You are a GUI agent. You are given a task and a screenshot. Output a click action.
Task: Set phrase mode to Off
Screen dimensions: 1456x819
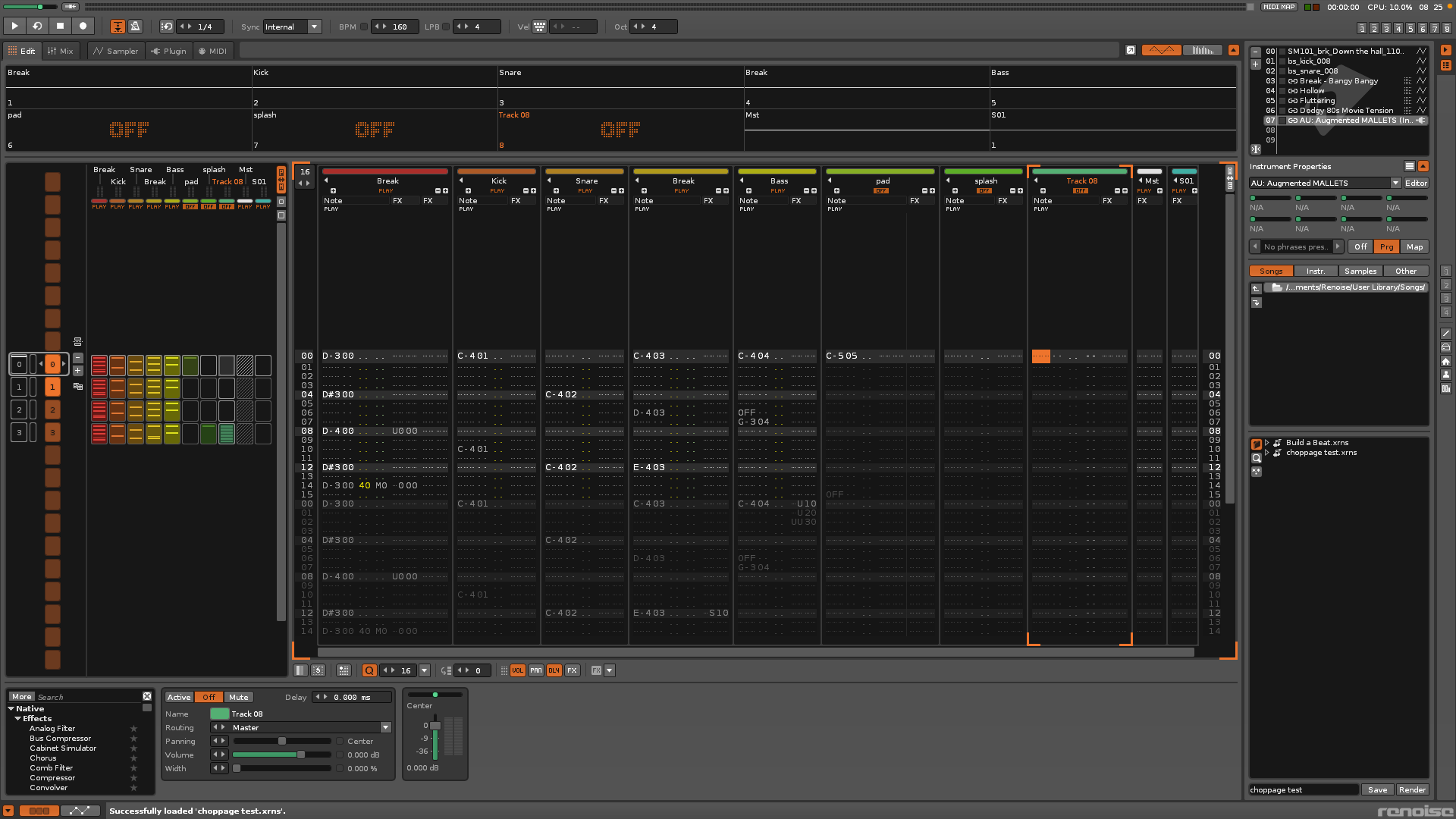(1360, 246)
